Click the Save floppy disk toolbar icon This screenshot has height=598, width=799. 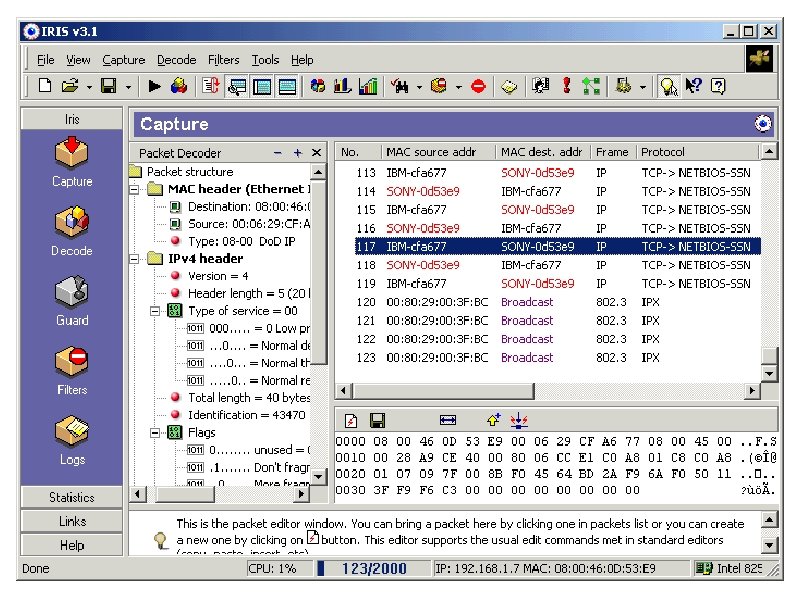click(x=109, y=86)
